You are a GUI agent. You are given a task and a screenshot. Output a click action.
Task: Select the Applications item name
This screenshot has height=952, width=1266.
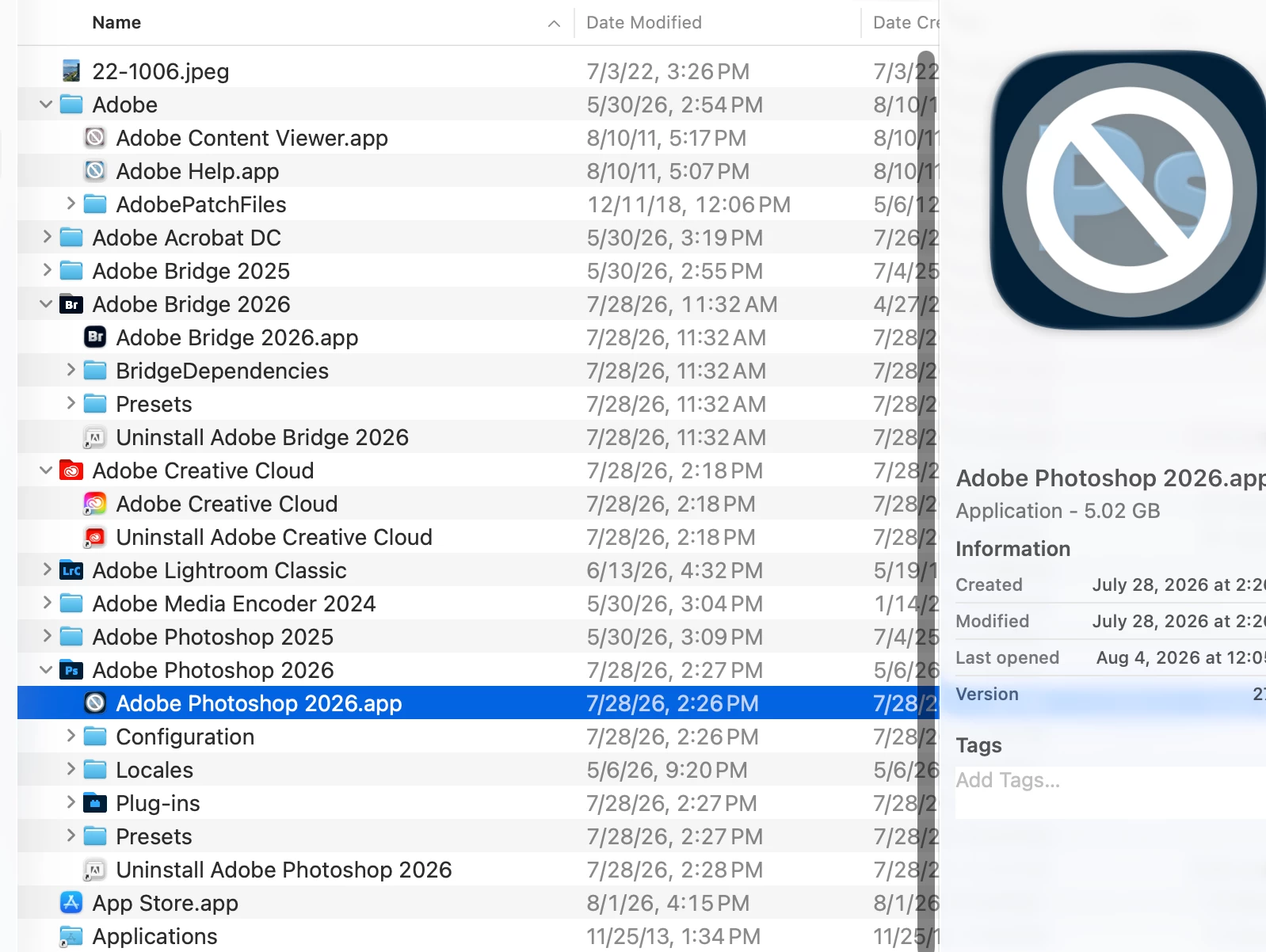(x=154, y=936)
